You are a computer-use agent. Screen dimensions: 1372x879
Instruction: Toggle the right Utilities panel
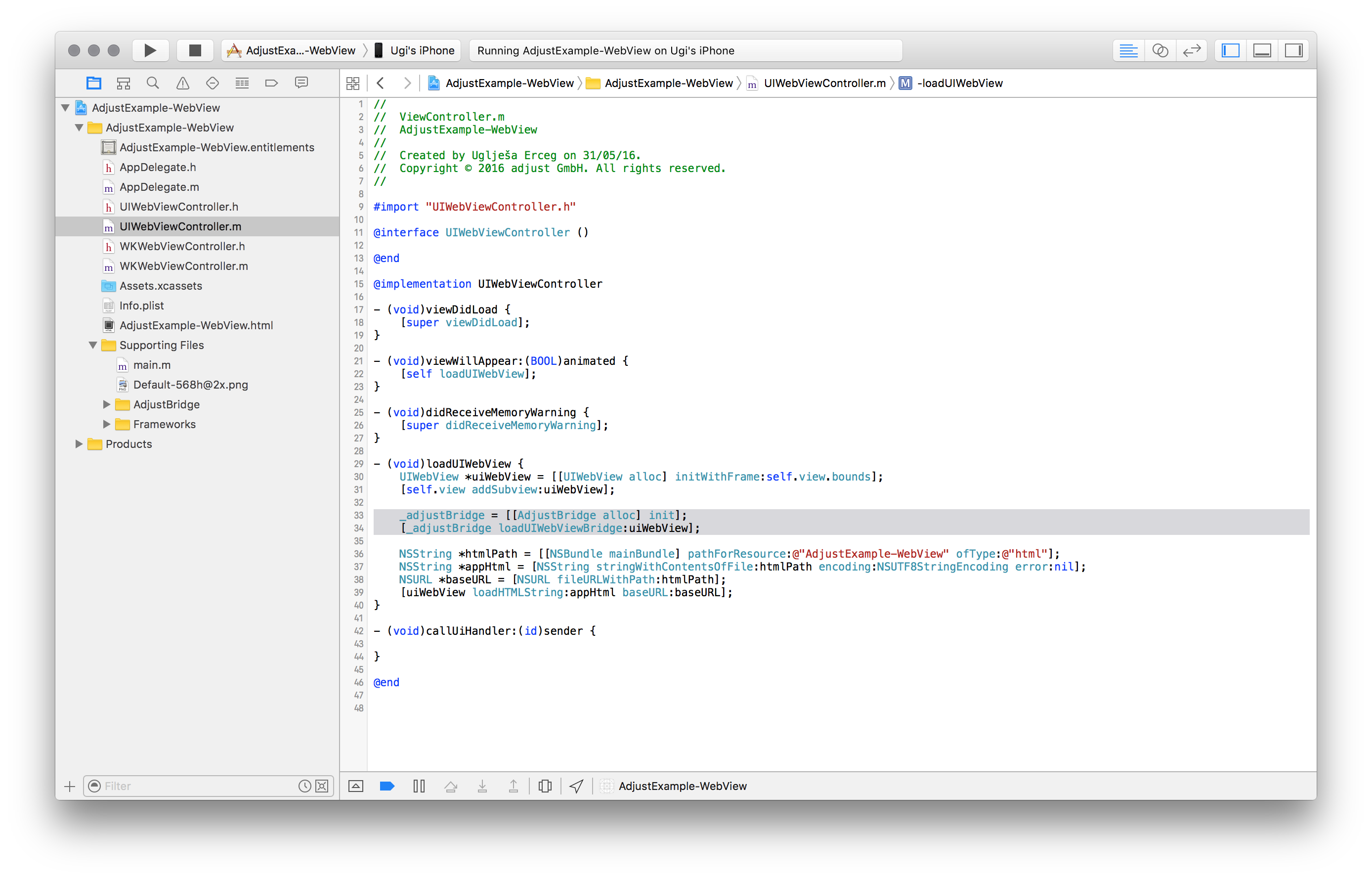[1293, 50]
